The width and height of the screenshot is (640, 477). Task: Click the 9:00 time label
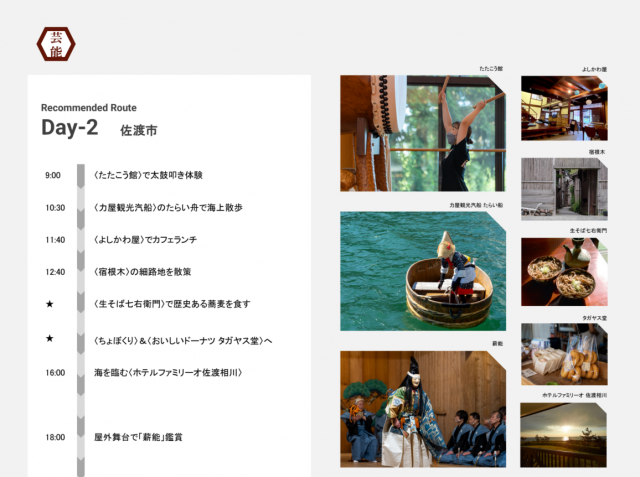click(53, 175)
